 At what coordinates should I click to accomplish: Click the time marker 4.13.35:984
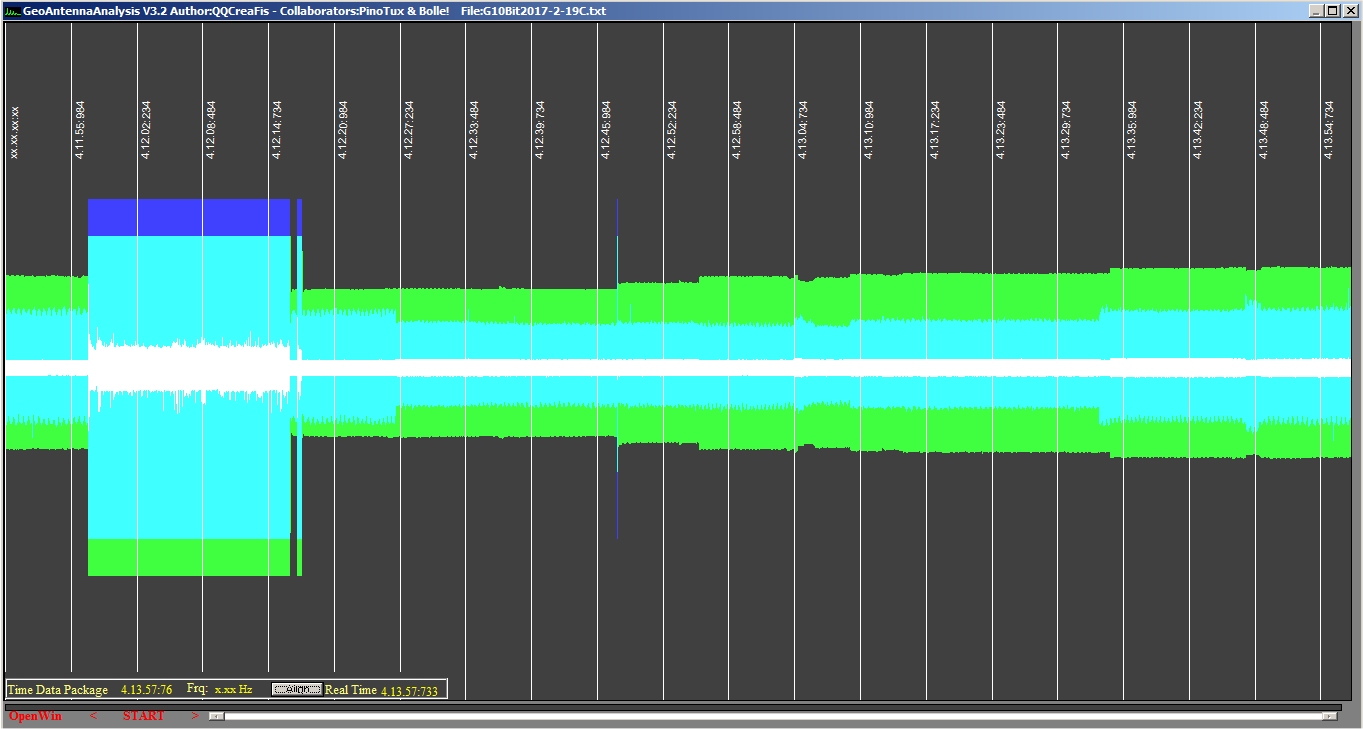(x=1132, y=130)
